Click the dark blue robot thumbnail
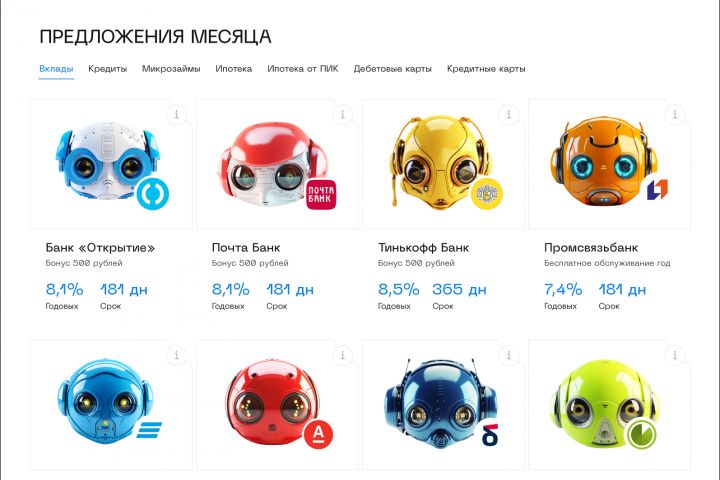Screen dimensions: 720x480 click(x=441, y=403)
